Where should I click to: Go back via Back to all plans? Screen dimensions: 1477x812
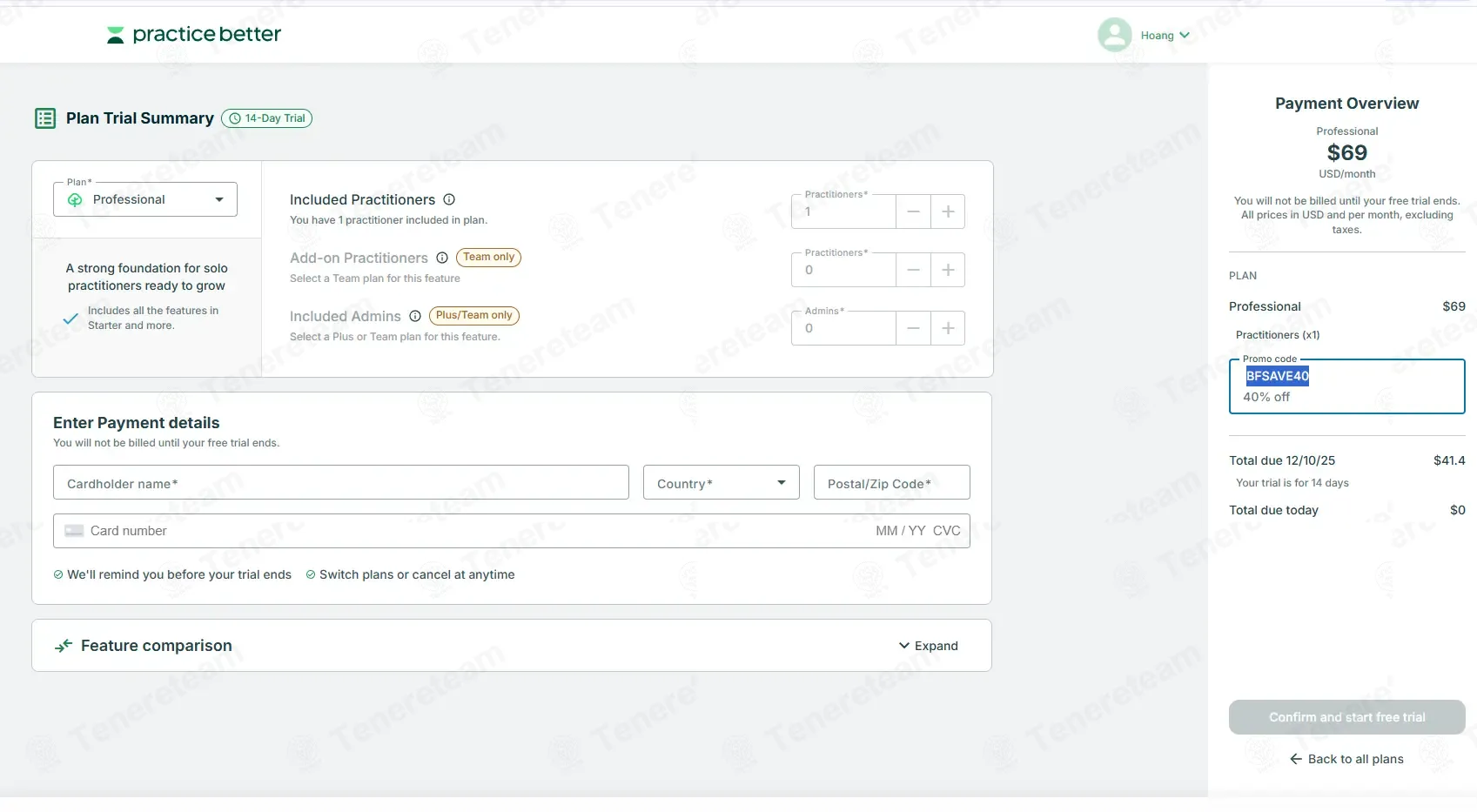[x=1346, y=759]
